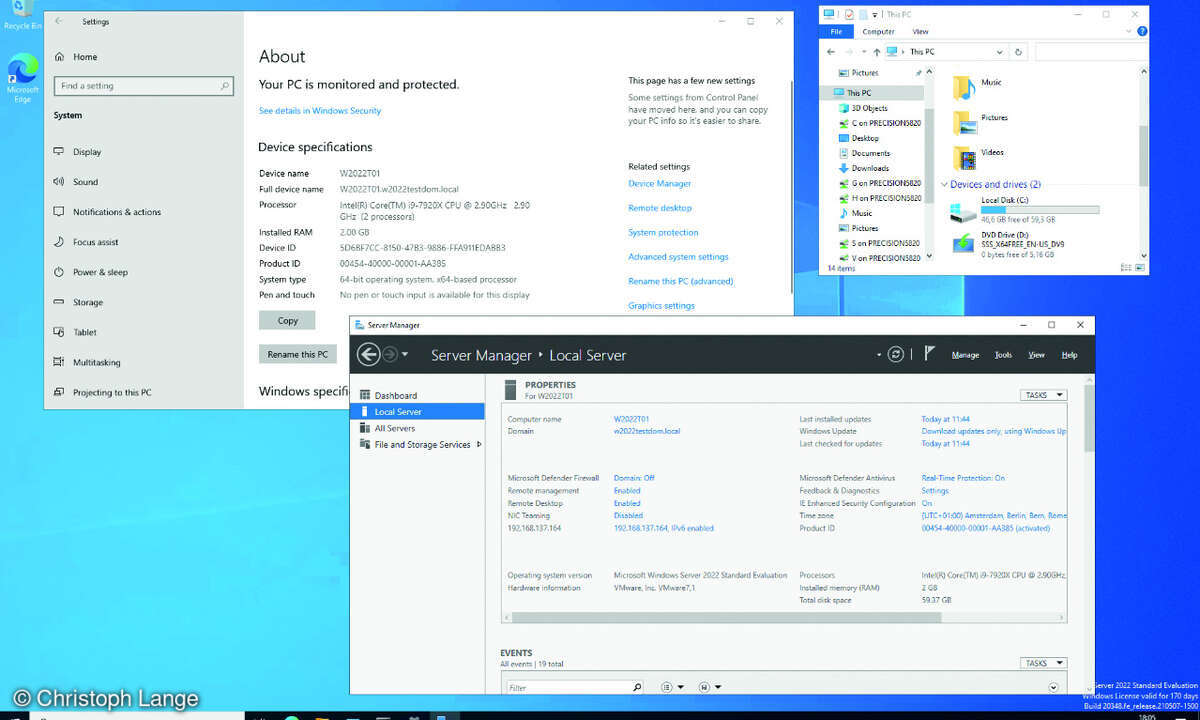Click the Settings window back arrow
The width and height of the screenshot is (1200, 720).
59,21
